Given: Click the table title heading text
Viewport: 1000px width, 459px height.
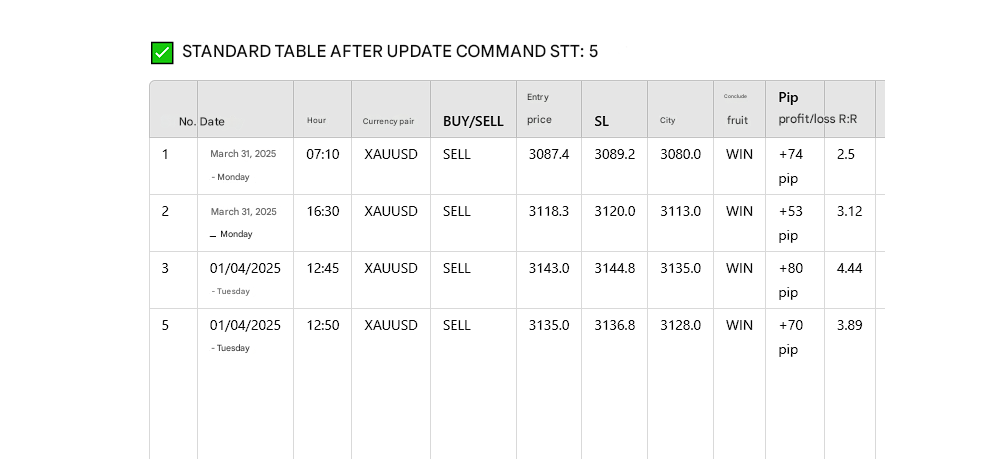Looking at the screenshot, I should click(390, 52).
